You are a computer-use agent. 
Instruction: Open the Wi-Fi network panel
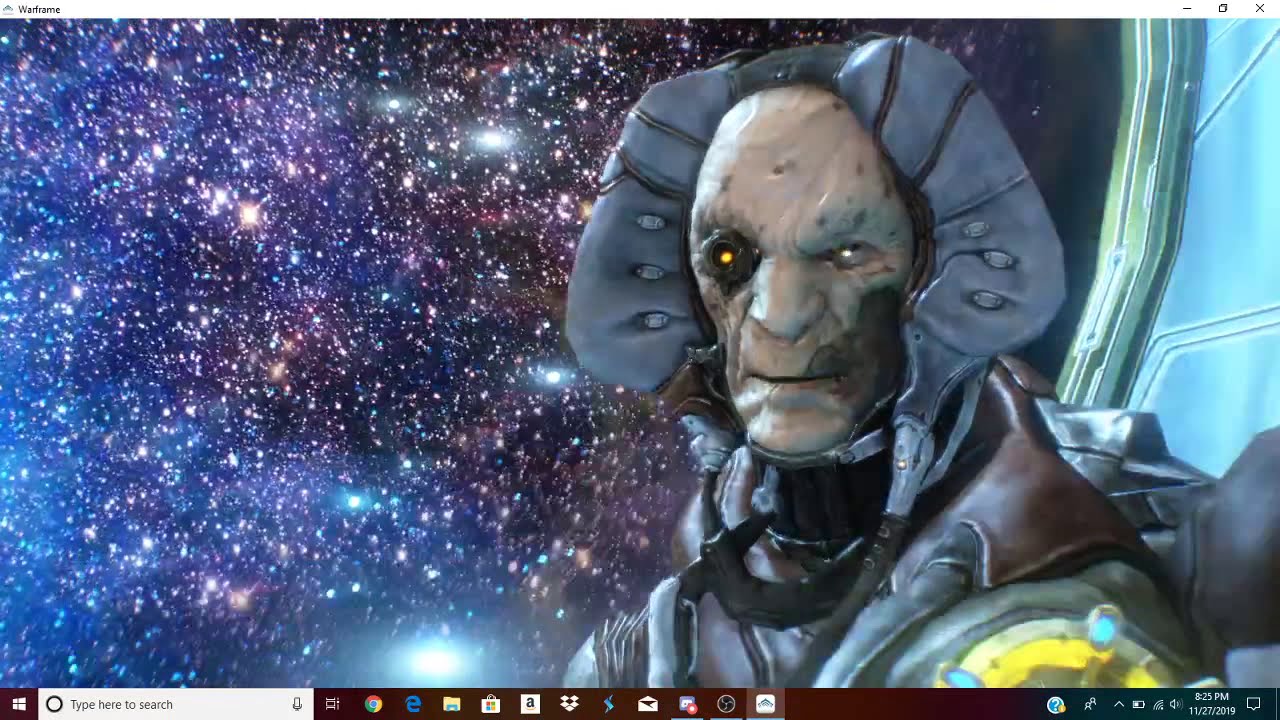(1158, 705)
